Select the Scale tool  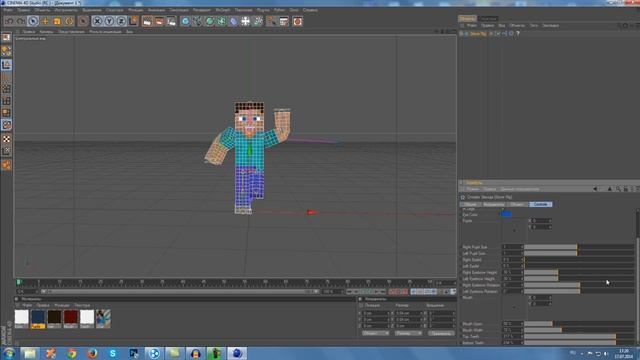(x=57, y=21)
